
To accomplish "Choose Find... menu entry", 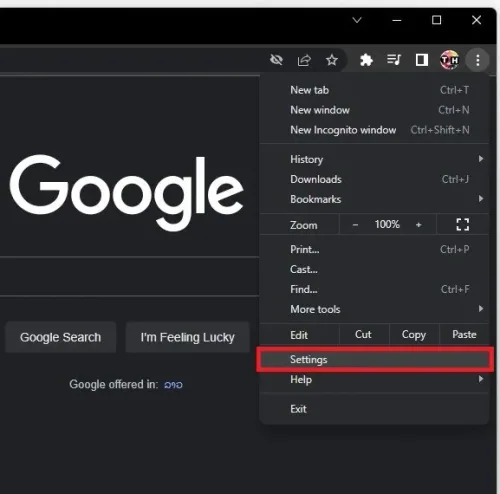I will [374, 289].
